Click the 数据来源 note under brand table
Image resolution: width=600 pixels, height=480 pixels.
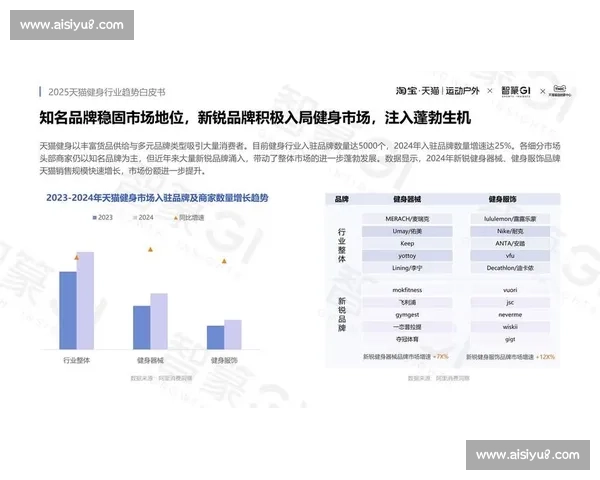tap(439, 378)
